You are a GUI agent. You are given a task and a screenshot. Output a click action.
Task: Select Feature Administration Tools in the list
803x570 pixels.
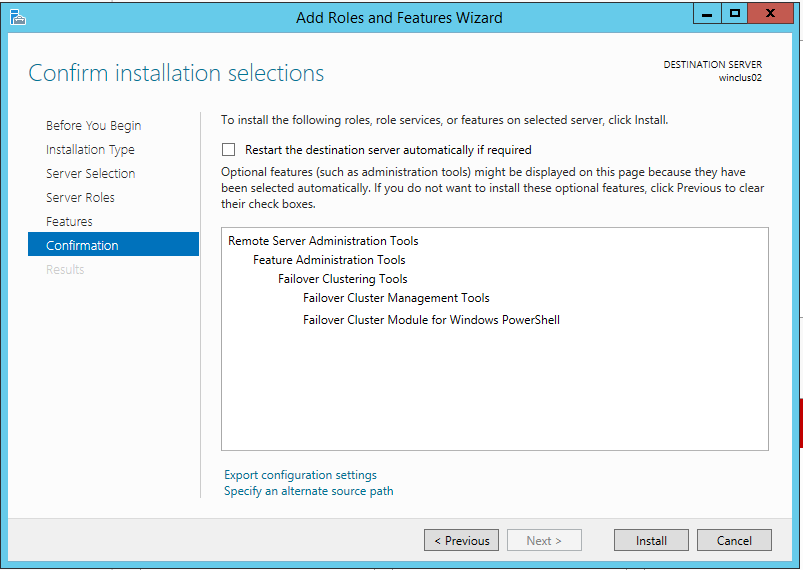tap(329, 260)
